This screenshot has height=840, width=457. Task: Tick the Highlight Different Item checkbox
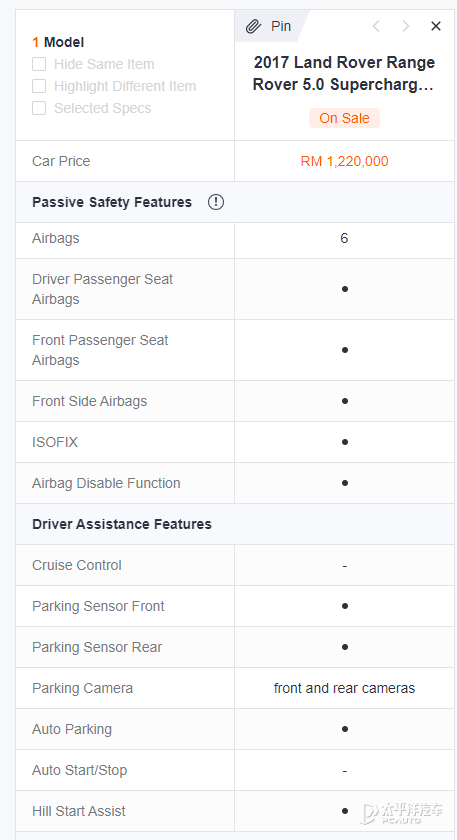click(39, 86)
